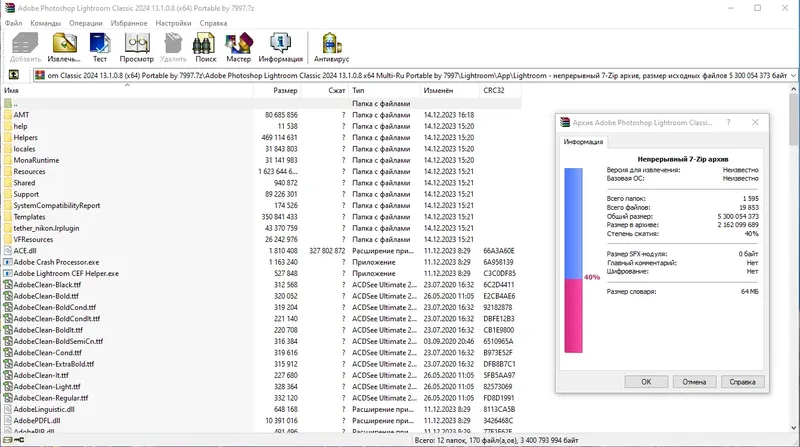
Task: Click OK in the archive info dialog
Action: pyautogui.click(x=646, y=382)
